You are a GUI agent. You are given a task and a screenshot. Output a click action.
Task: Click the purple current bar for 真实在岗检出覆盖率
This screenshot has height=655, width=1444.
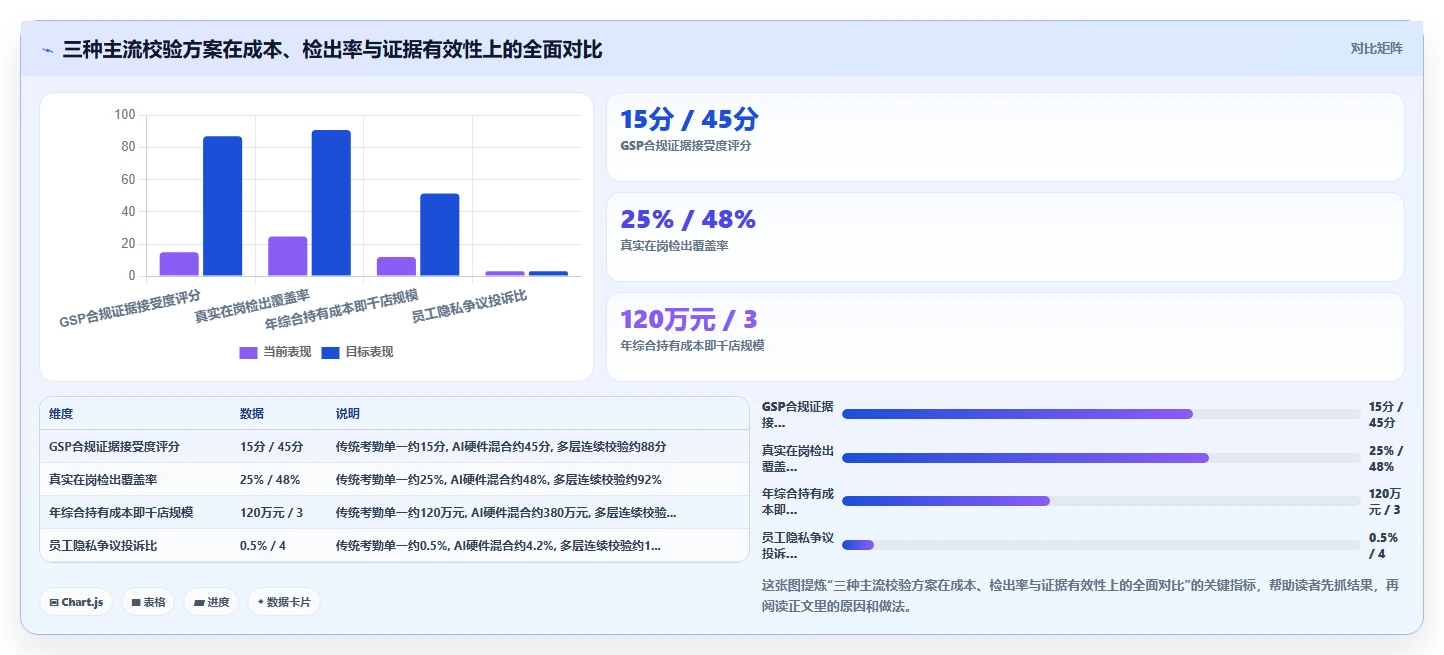point(288,256)
